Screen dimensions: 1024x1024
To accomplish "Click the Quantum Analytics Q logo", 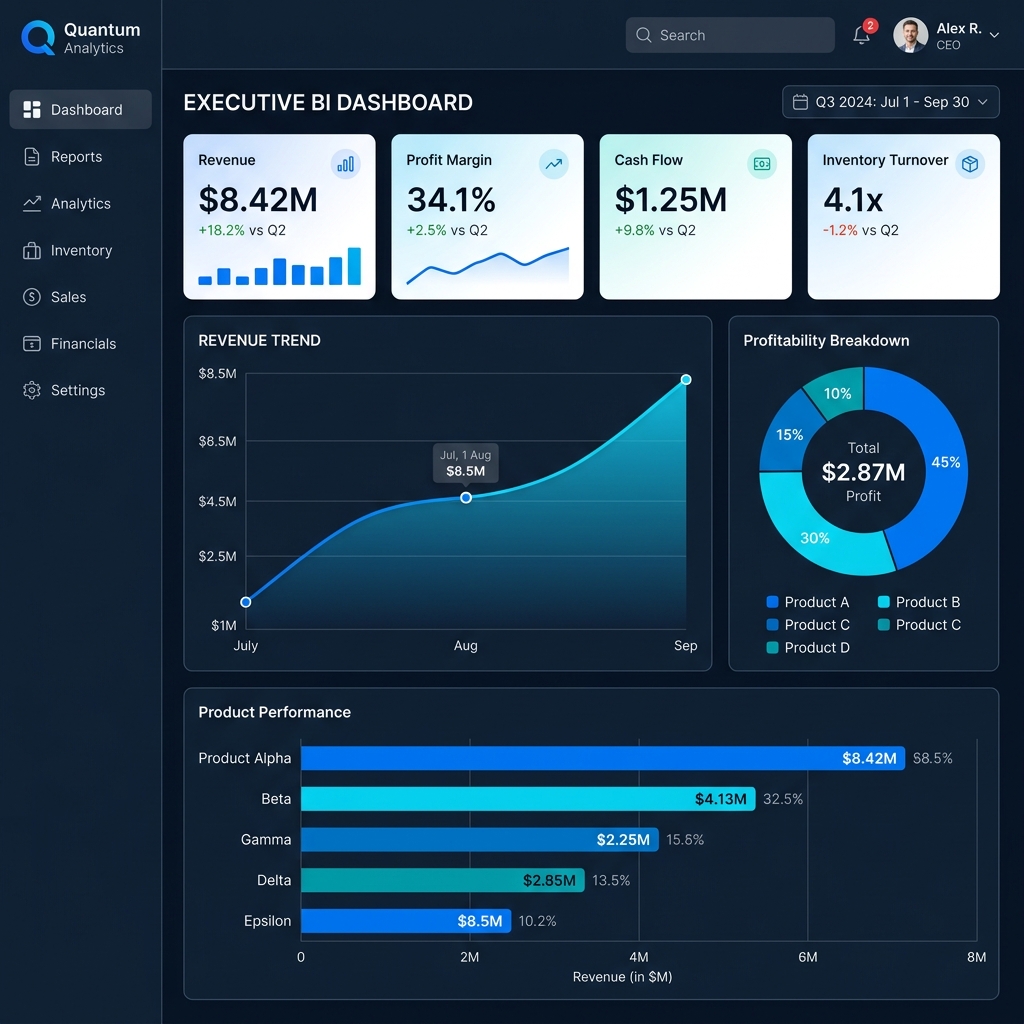I will 38,37.
